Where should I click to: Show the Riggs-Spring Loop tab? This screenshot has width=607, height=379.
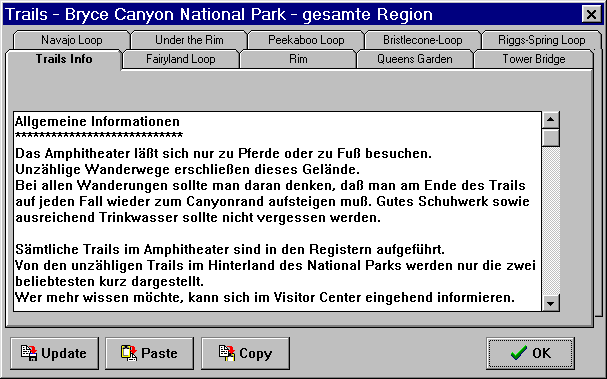541,40
